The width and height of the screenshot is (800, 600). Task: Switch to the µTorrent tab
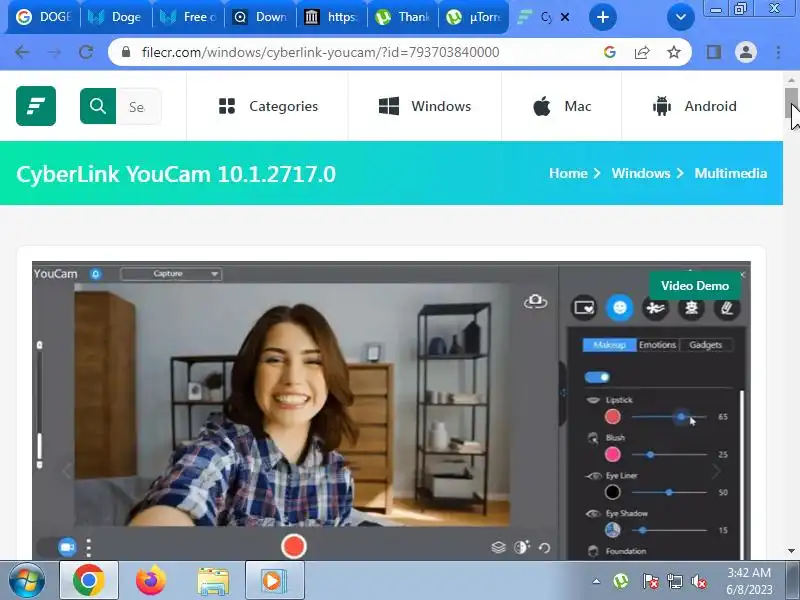474,17
